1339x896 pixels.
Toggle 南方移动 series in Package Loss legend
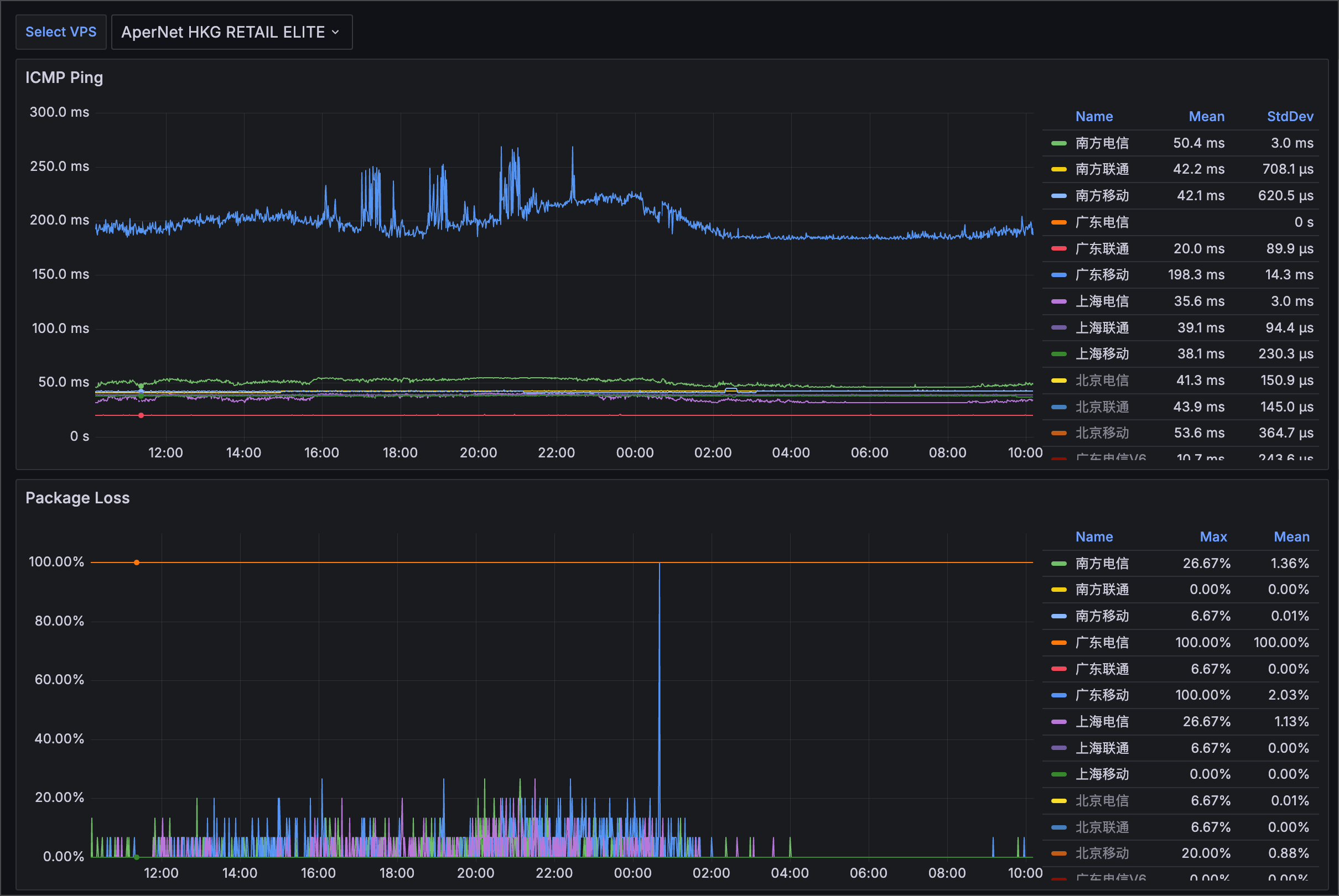[1102, 616]
